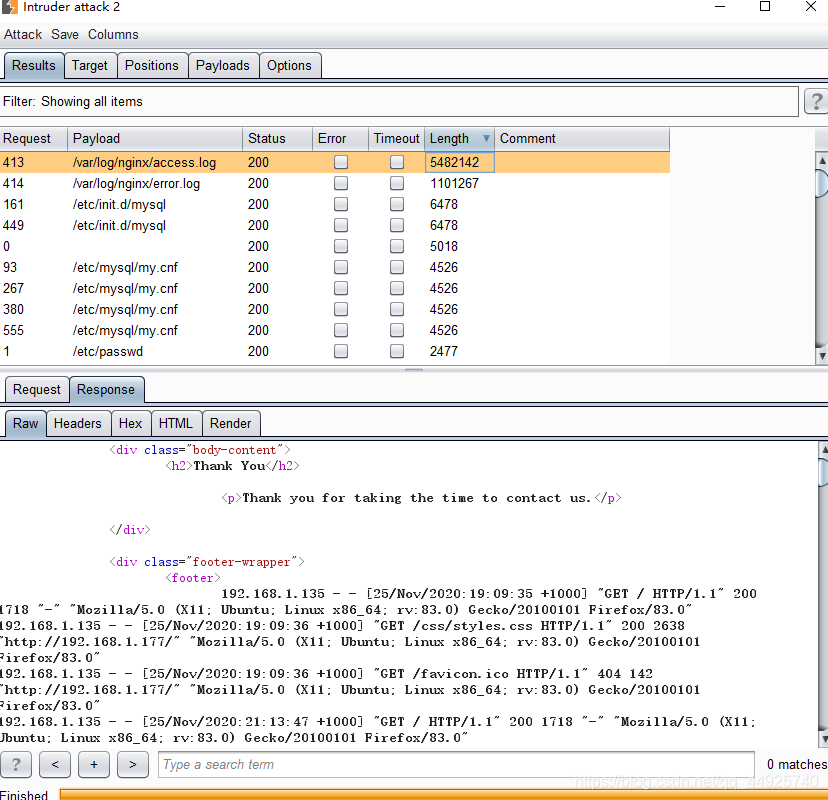Switch to the Payloads tab

222,65
